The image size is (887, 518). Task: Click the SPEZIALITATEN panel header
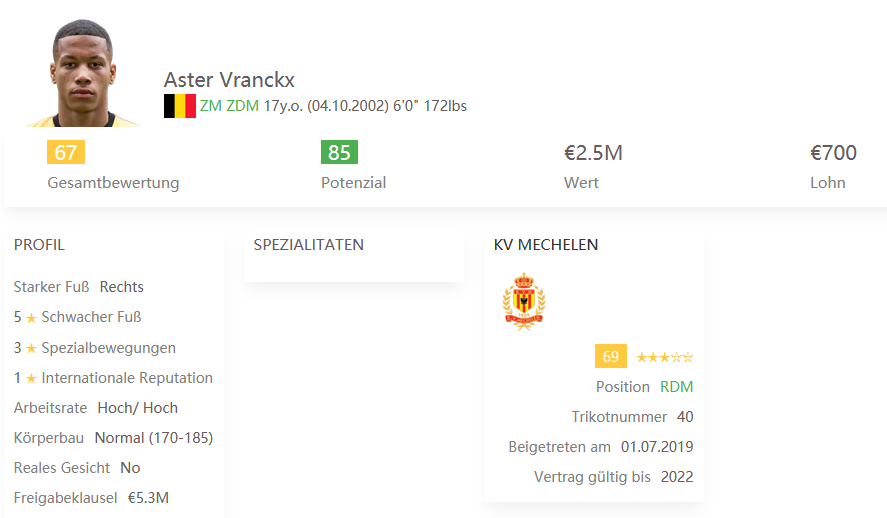click(x=309, y=245)
